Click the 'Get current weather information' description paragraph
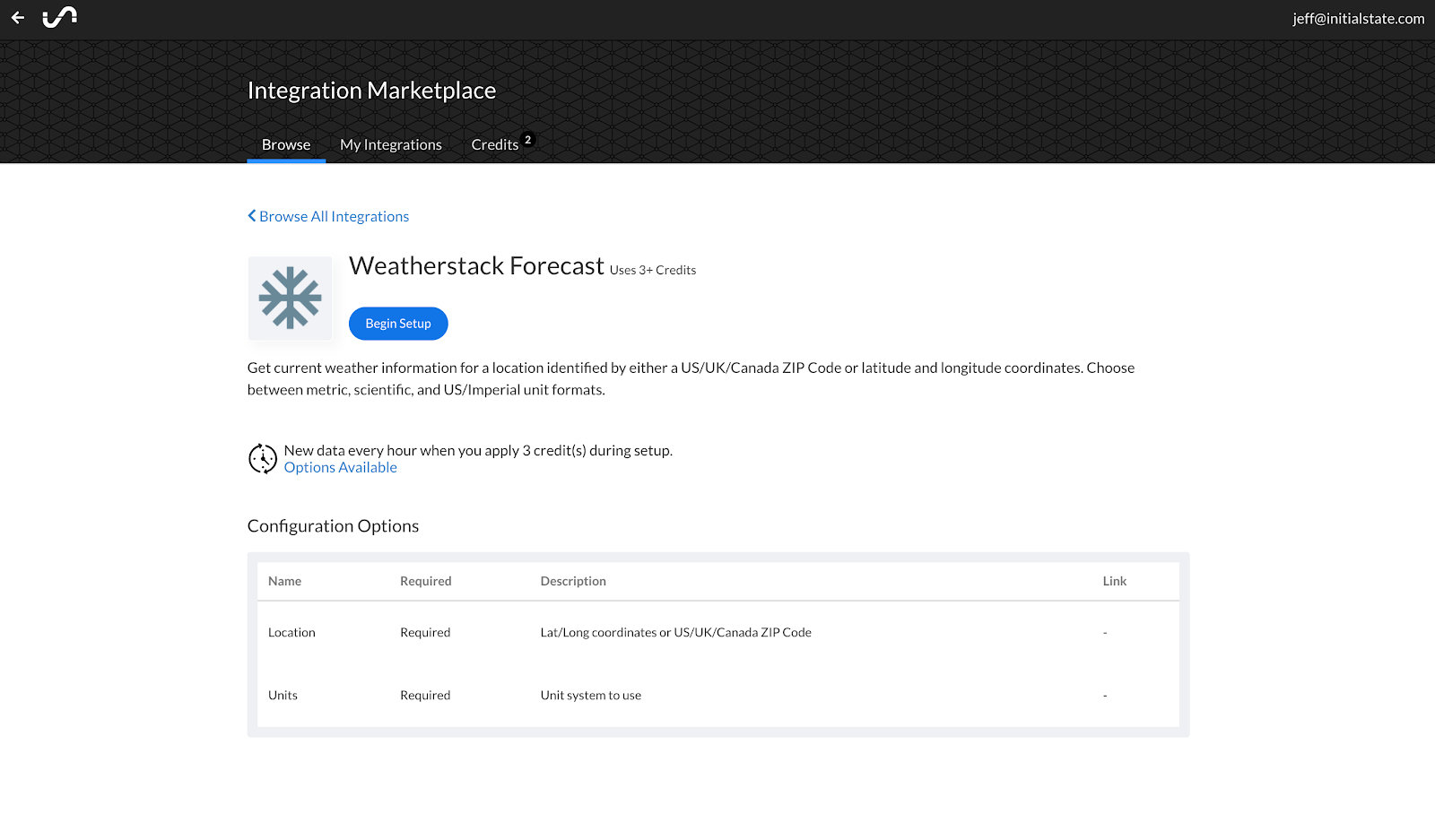This screenshot has height=840, width=1435. point(691,378)
